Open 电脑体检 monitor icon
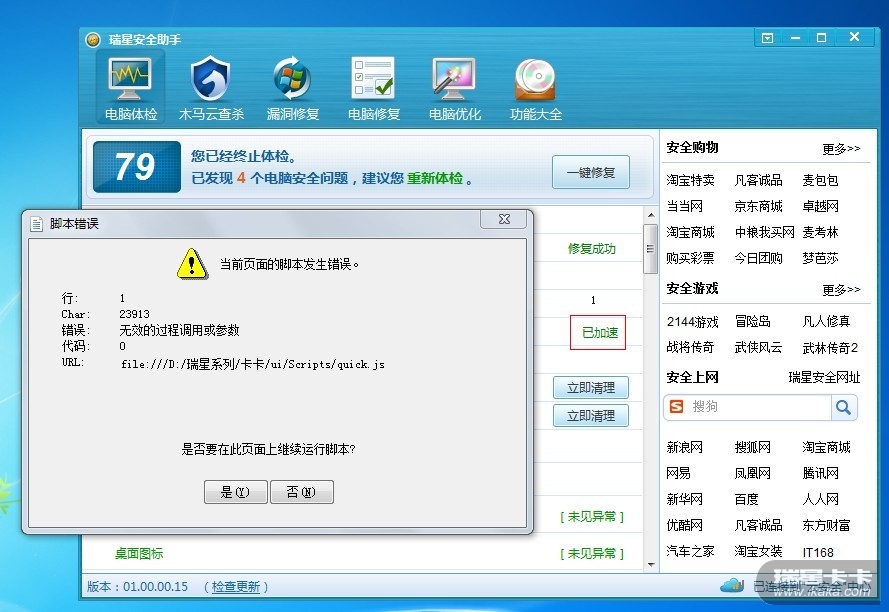889x612 pixels. coord(130,78)
